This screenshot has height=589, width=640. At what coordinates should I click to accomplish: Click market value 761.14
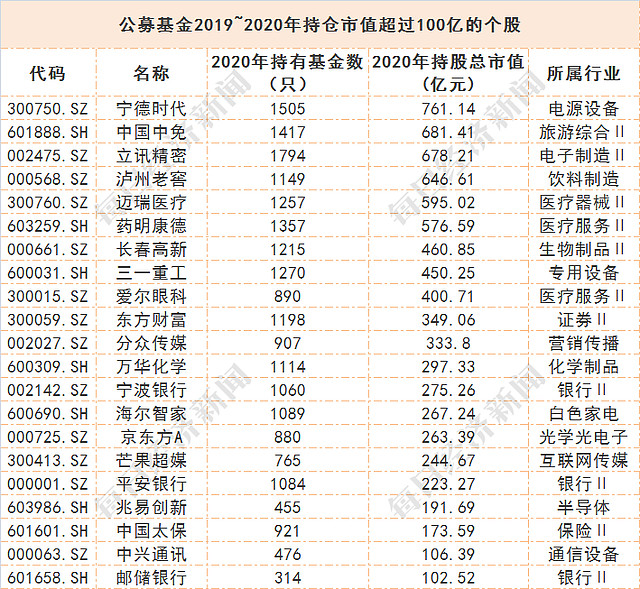pyautogui.click(x=448, y=109)
